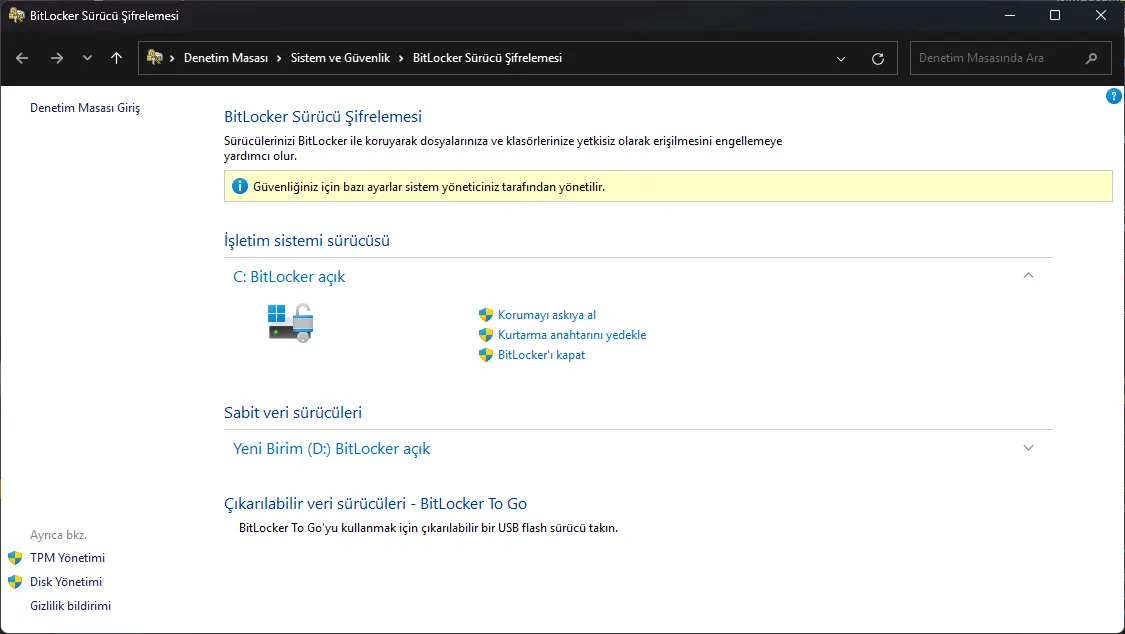
Task: Maximize the BitLocker window
Action: (1055, 15)
